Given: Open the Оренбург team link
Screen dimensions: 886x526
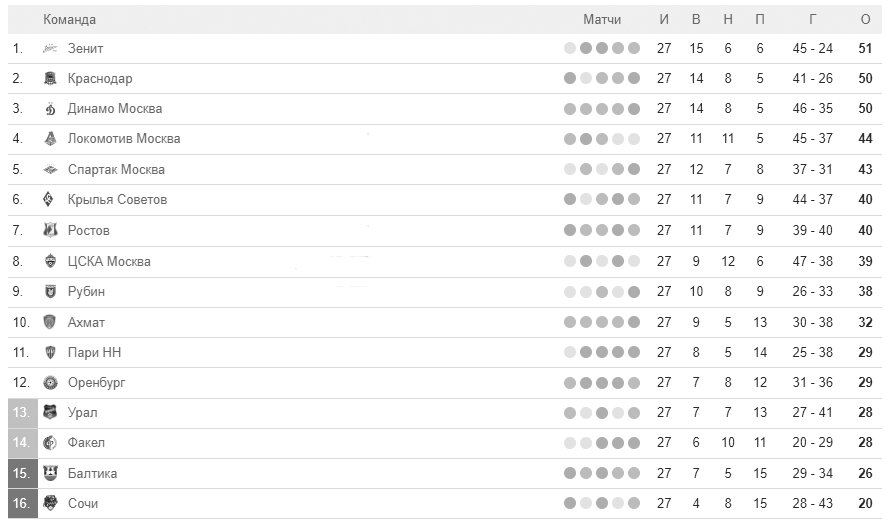Looking at the screenshot, I should point(97,382).
